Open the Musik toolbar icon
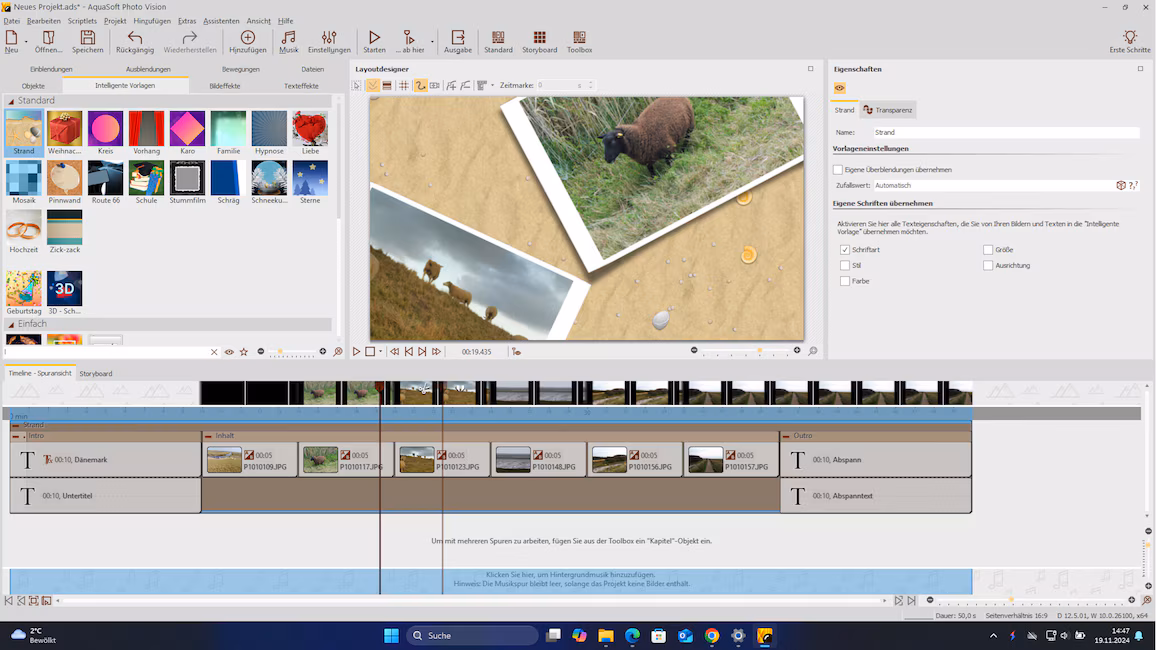The image size is (1156, 650). pos(288,41)
